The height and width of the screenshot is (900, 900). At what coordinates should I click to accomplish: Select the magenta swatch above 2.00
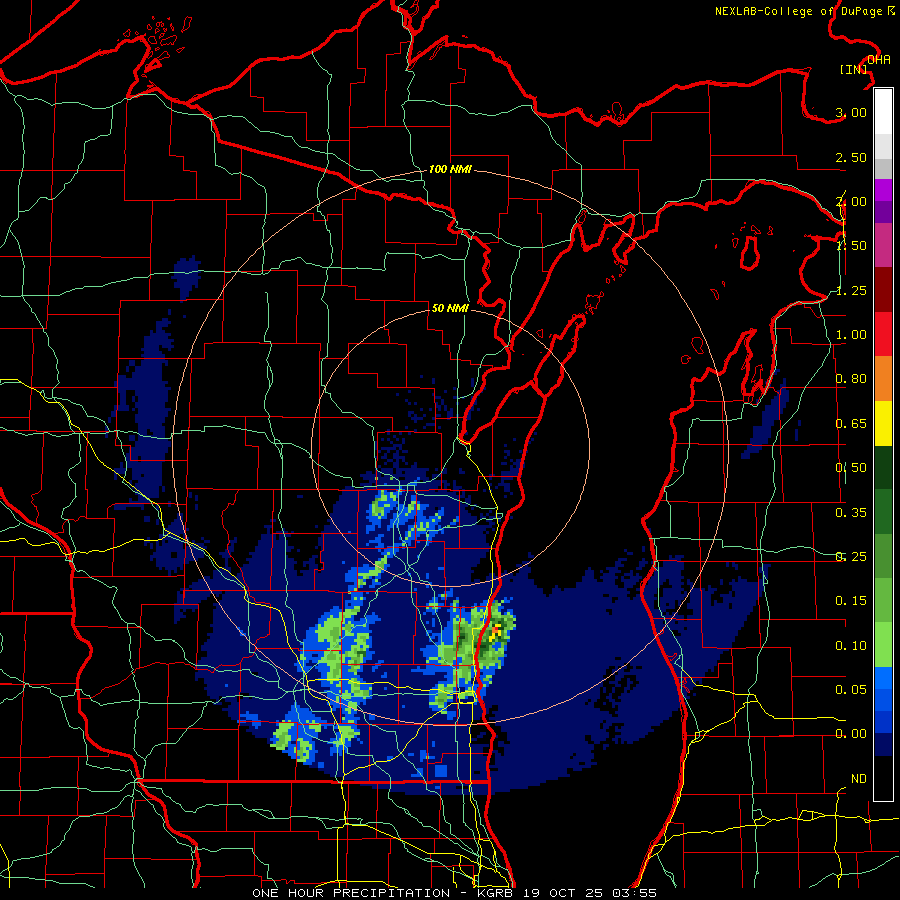[883, 190]
